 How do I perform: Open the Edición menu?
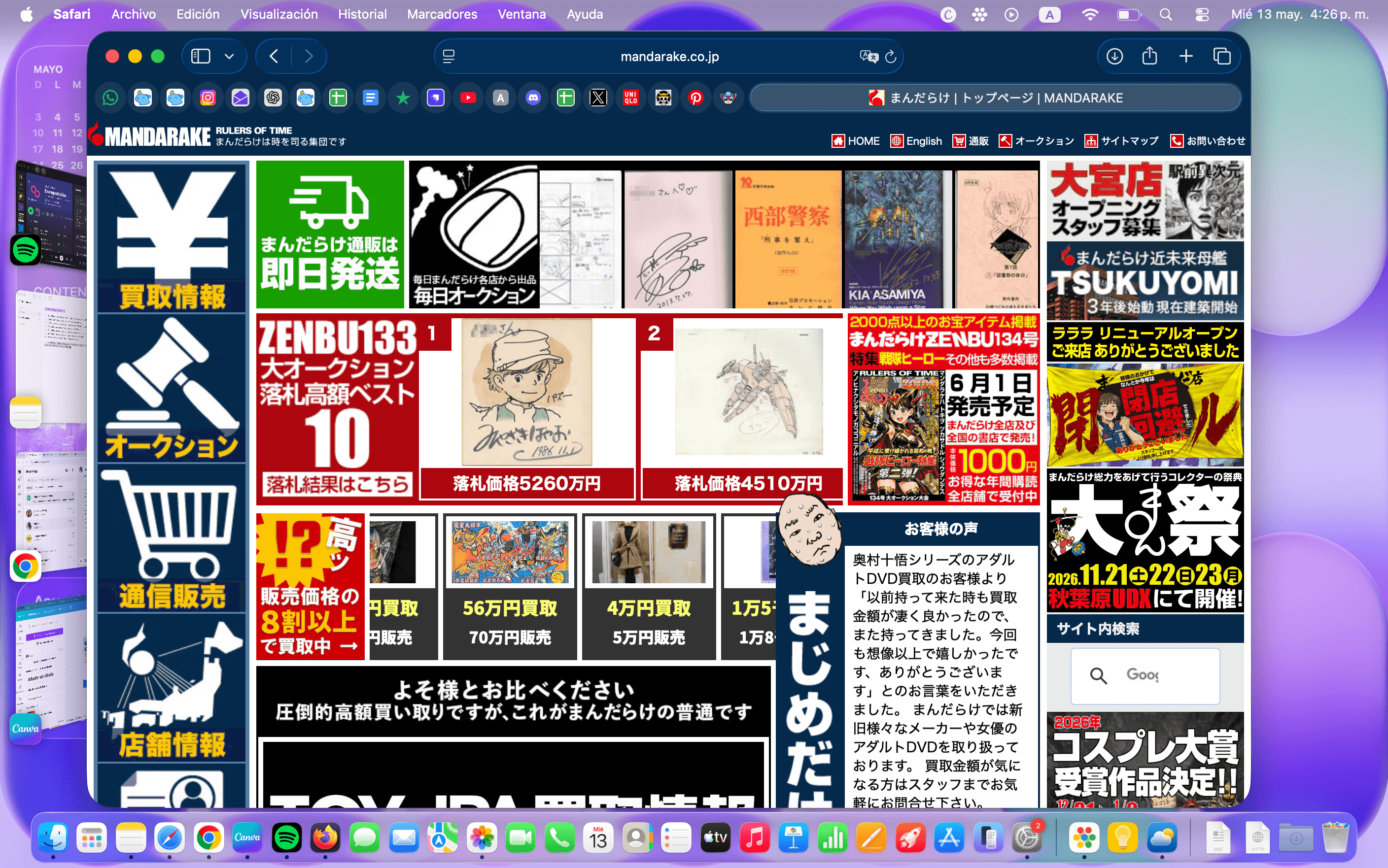[198, 14]
